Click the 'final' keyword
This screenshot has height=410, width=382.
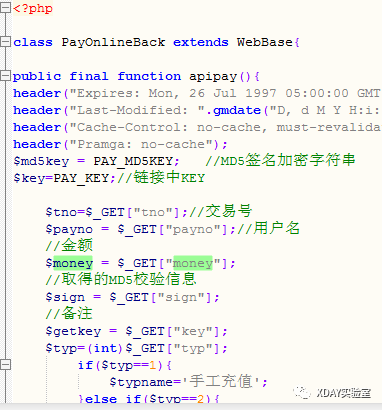[89, 76]
